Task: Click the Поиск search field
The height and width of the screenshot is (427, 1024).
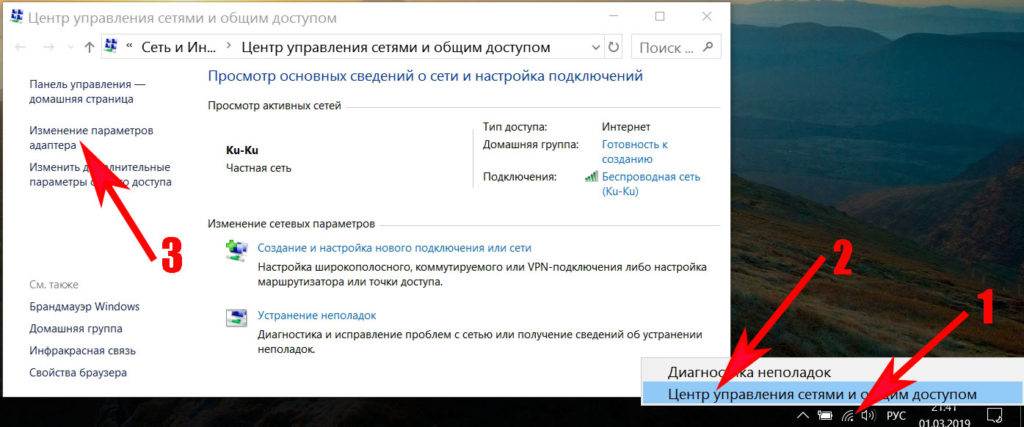Action: click(x=668, y=47)
